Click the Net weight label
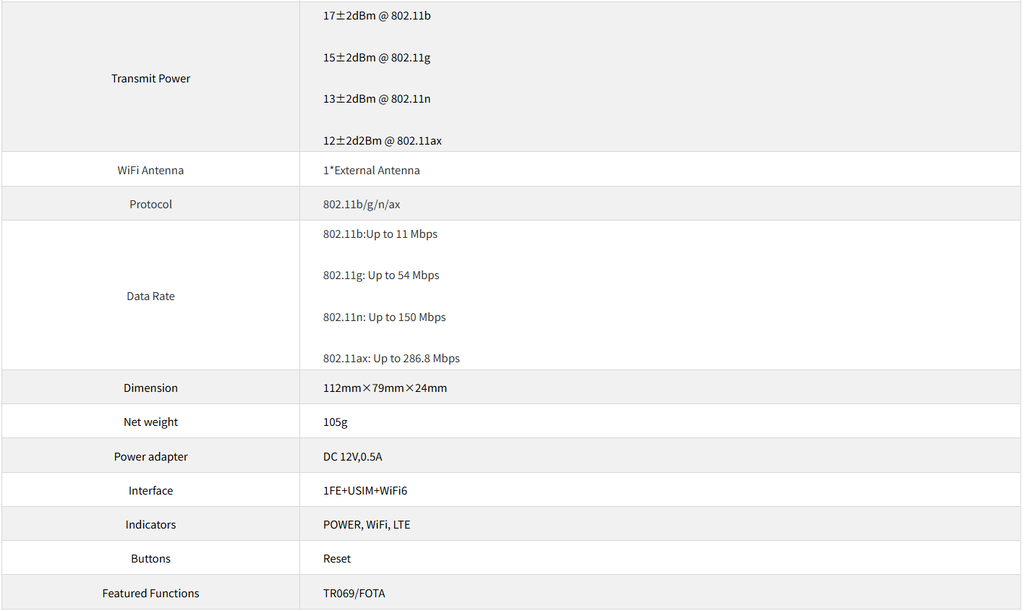 click(x=150, y=422)
